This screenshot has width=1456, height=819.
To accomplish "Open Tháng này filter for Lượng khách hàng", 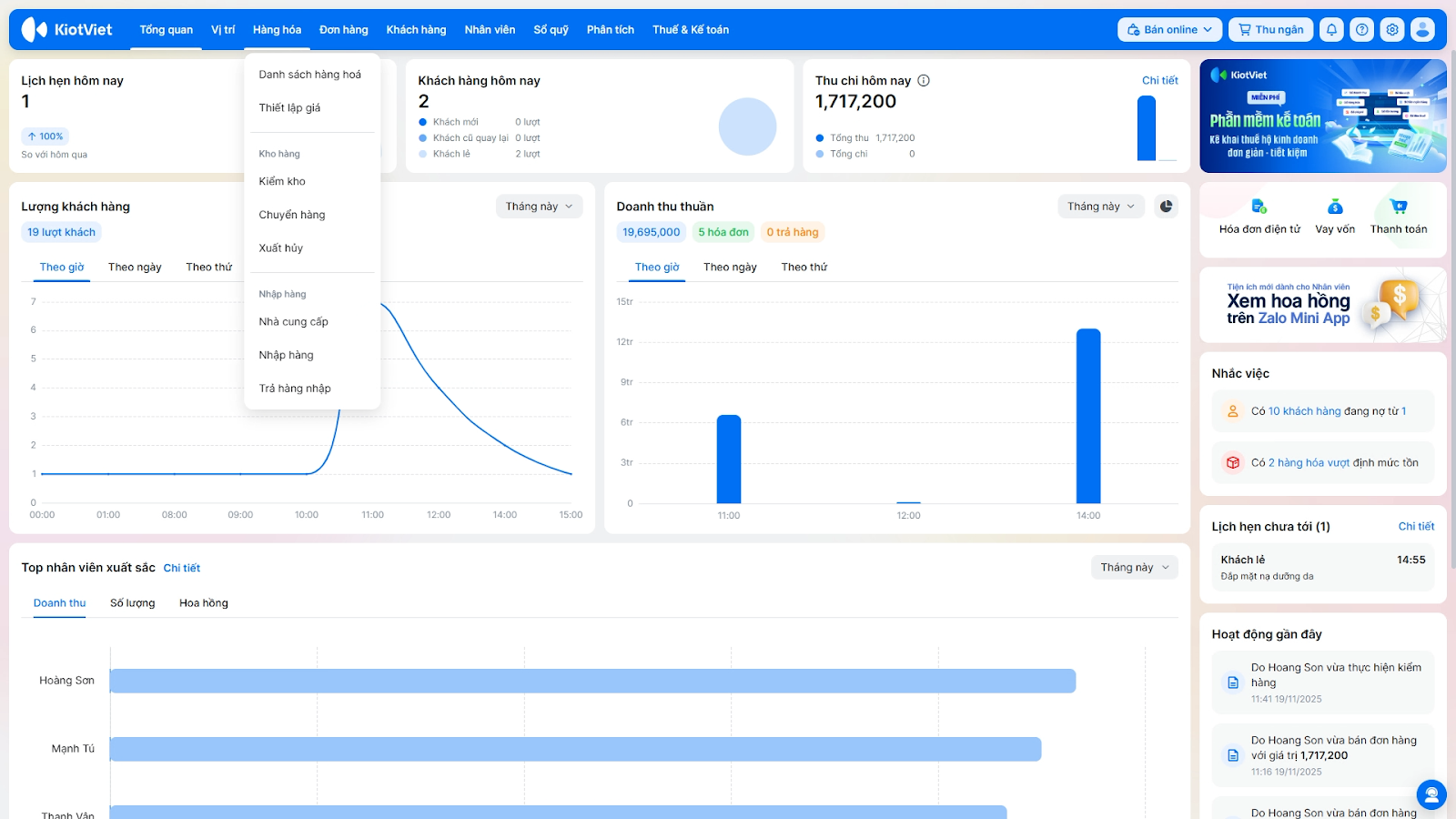I will [540, 207].
